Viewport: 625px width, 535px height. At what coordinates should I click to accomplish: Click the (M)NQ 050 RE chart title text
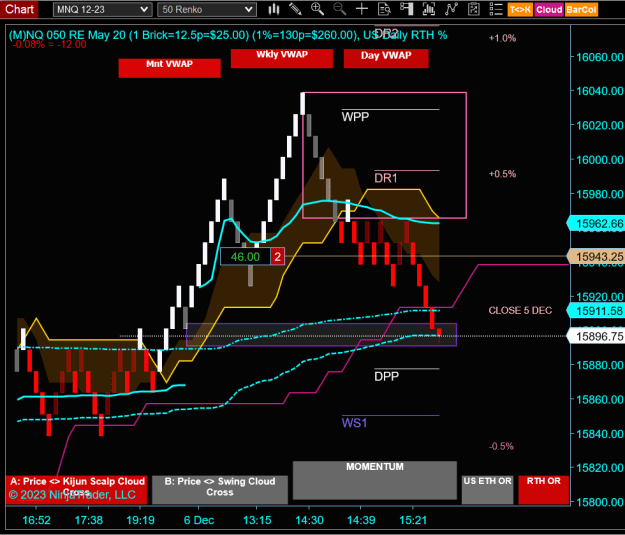click(x=228, y=35)
